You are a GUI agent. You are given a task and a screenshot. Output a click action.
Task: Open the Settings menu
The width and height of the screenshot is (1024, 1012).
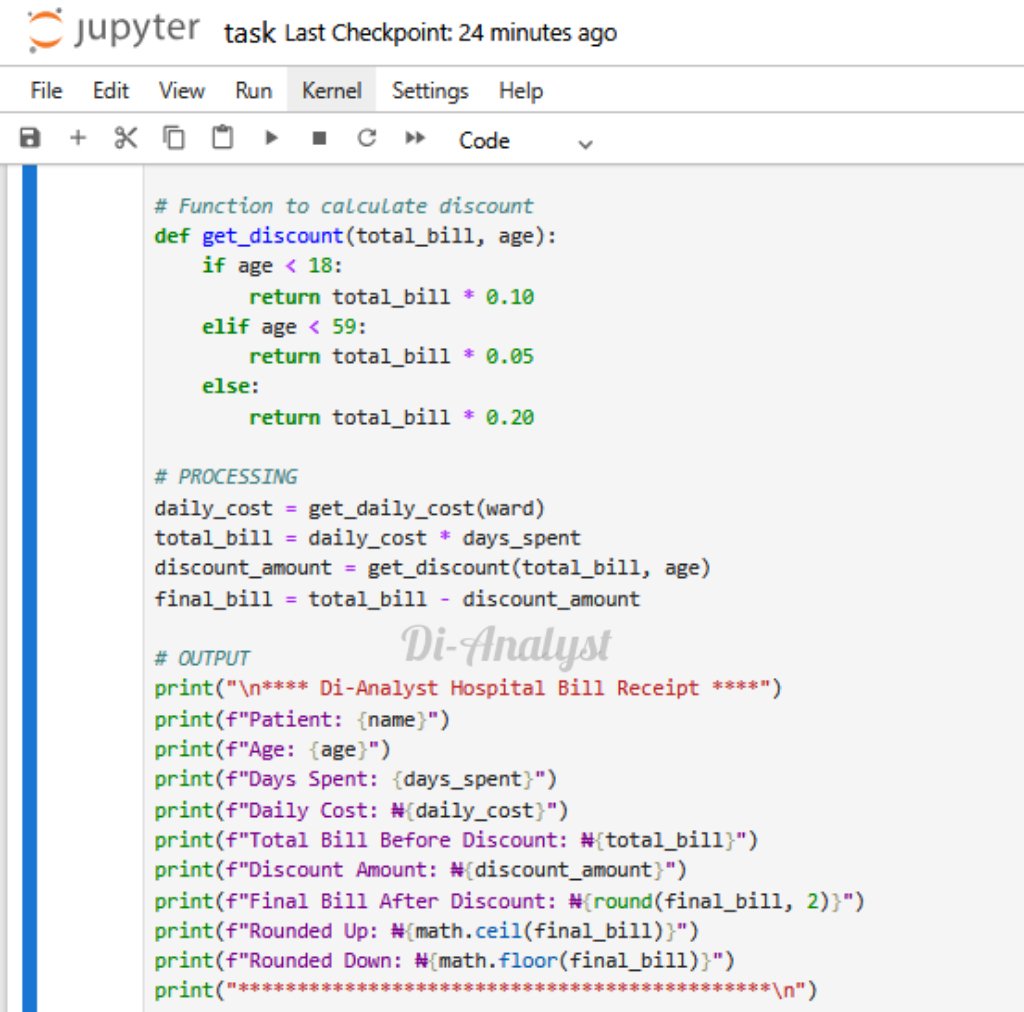pos(430,91)
